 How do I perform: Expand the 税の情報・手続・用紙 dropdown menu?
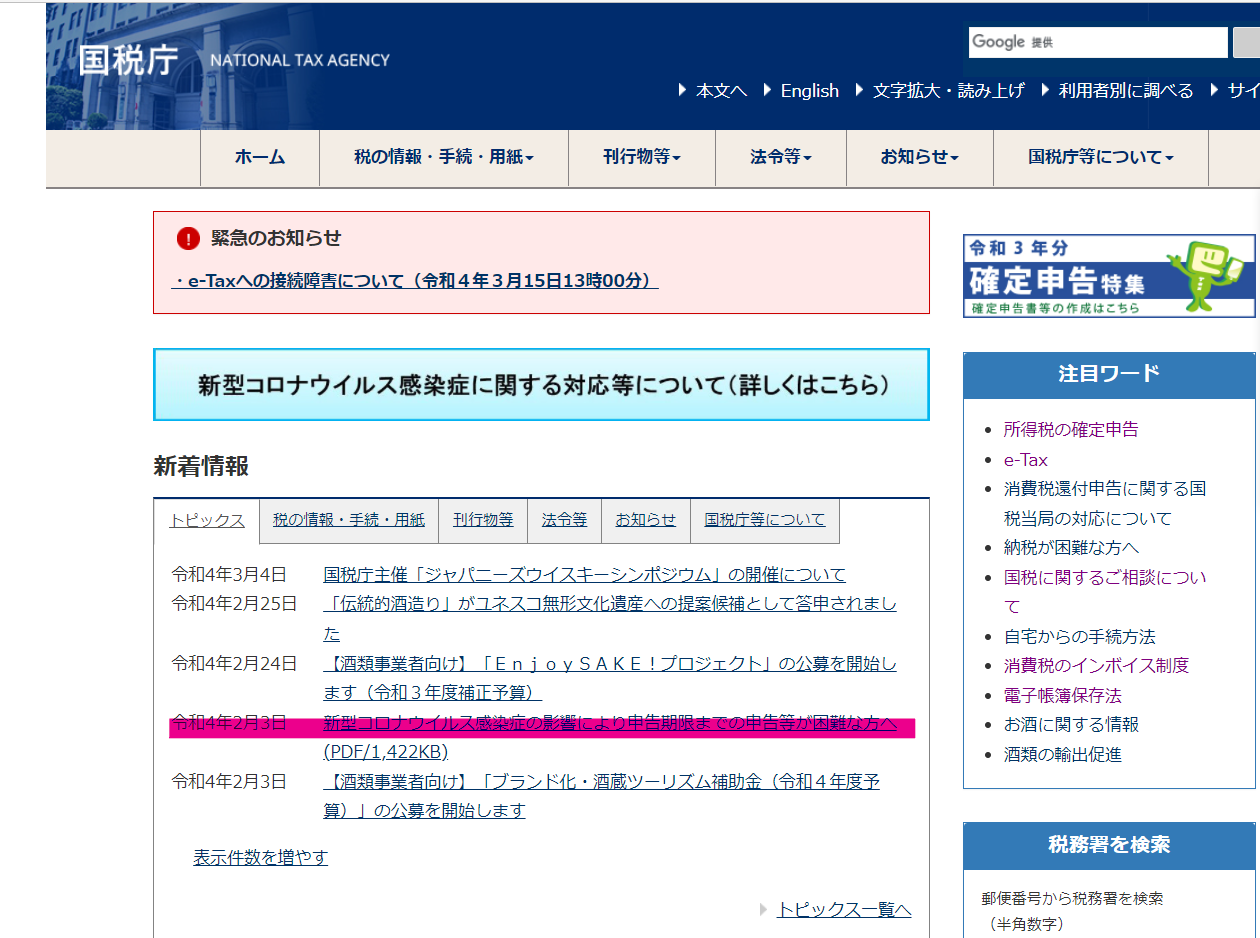[x=443, y=158]
